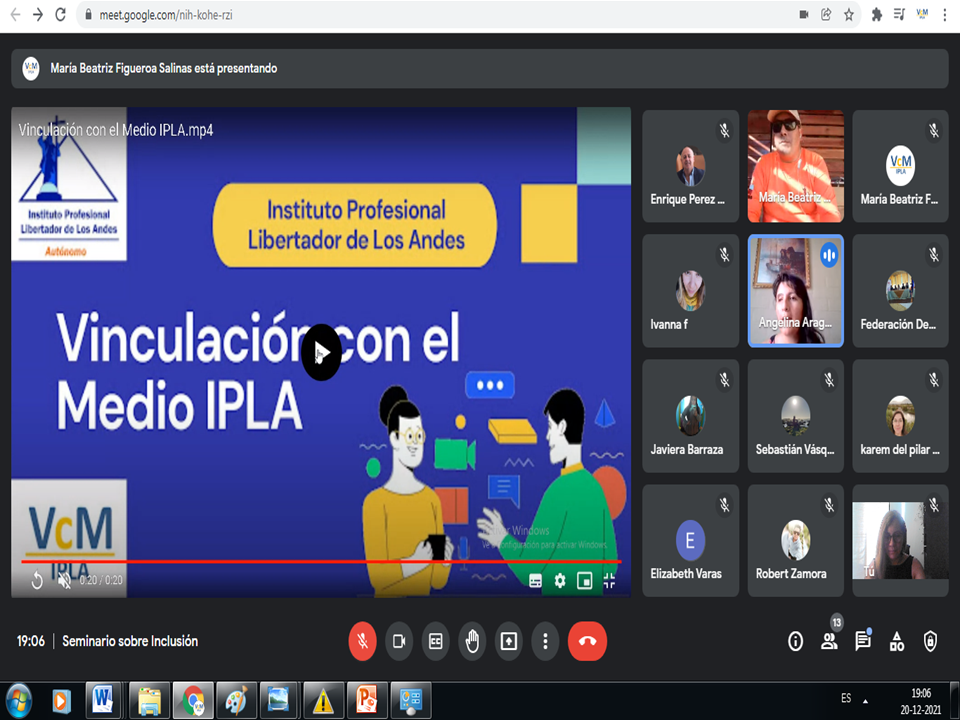Turn on captions with the CC button

coord(435,641)
